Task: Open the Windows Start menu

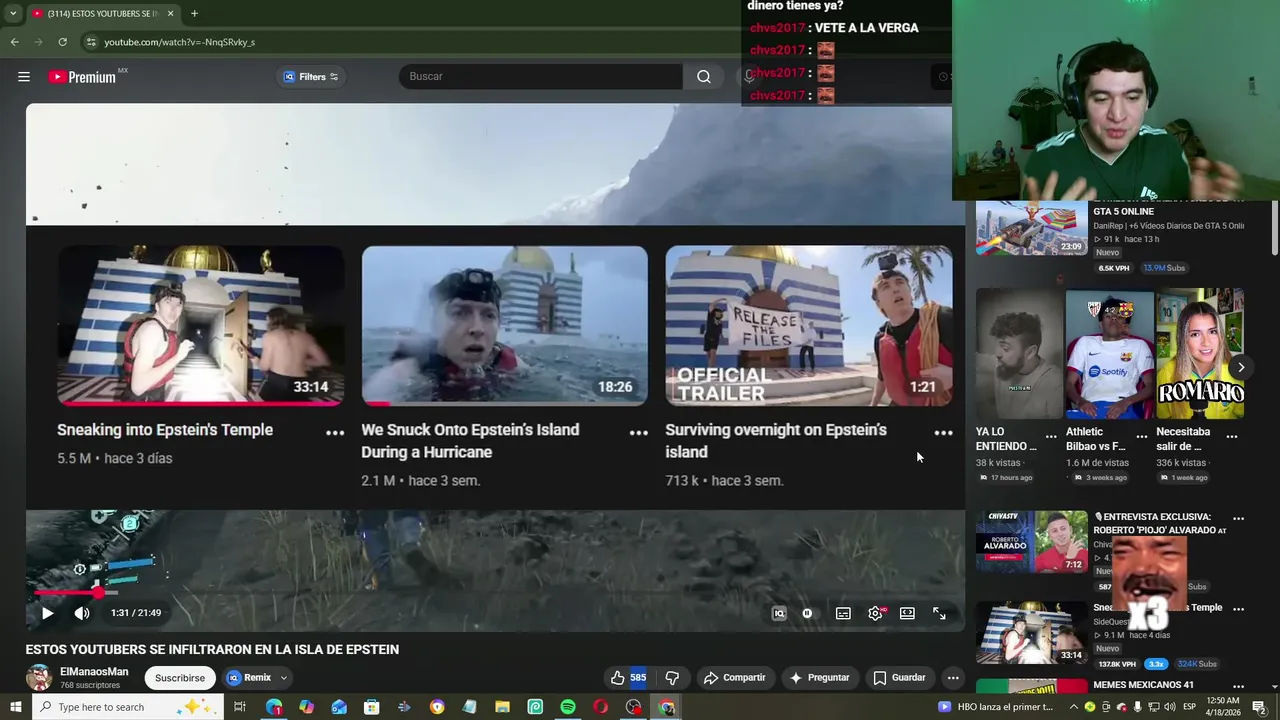Action: point(15,707)
